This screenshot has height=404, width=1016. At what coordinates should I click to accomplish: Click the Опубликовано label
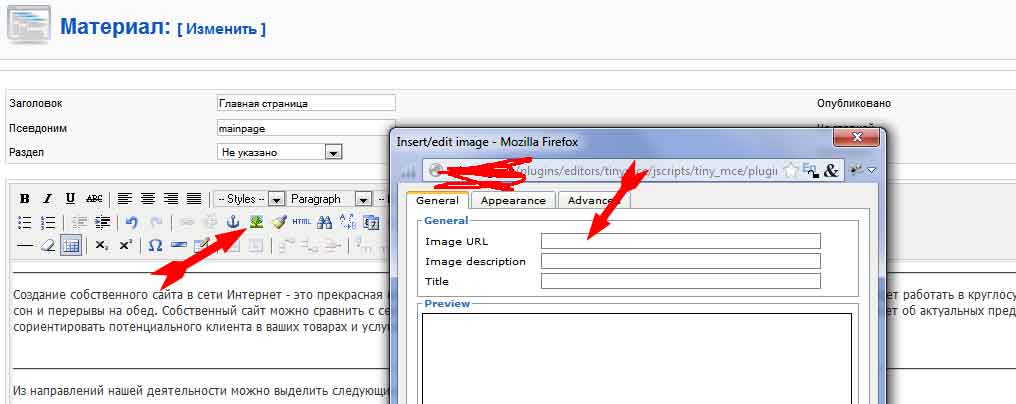pos(853,103)
